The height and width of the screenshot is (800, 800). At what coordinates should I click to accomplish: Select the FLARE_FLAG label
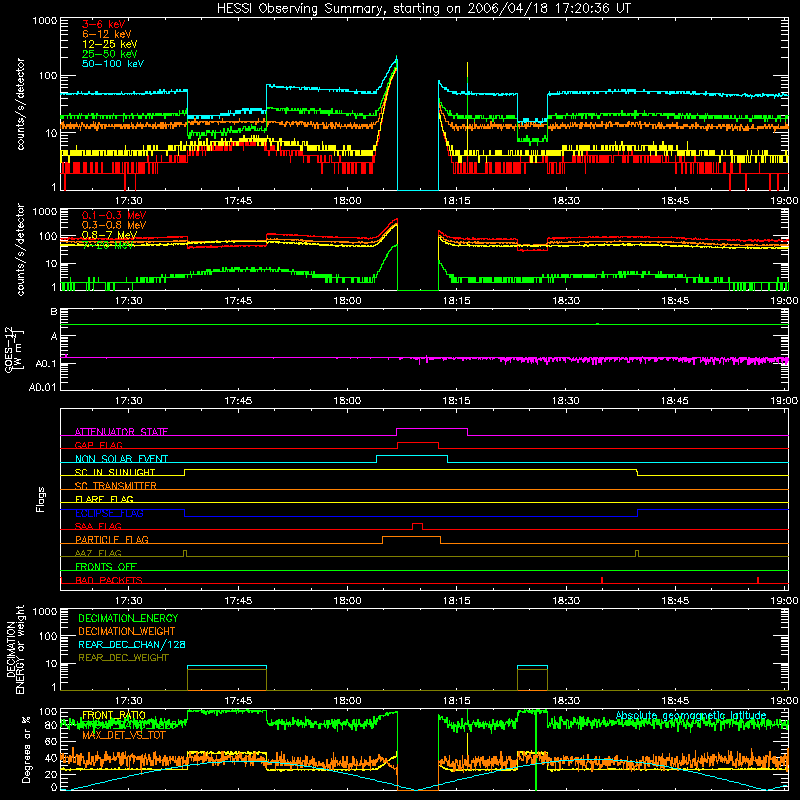pyautogui.click(x=104, y=499)
